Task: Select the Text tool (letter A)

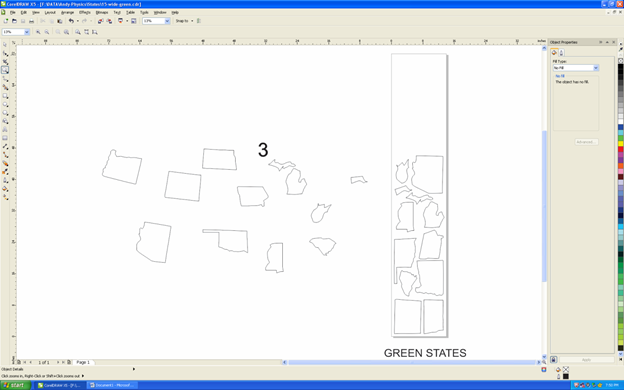Action: click(x=5, y=130)
